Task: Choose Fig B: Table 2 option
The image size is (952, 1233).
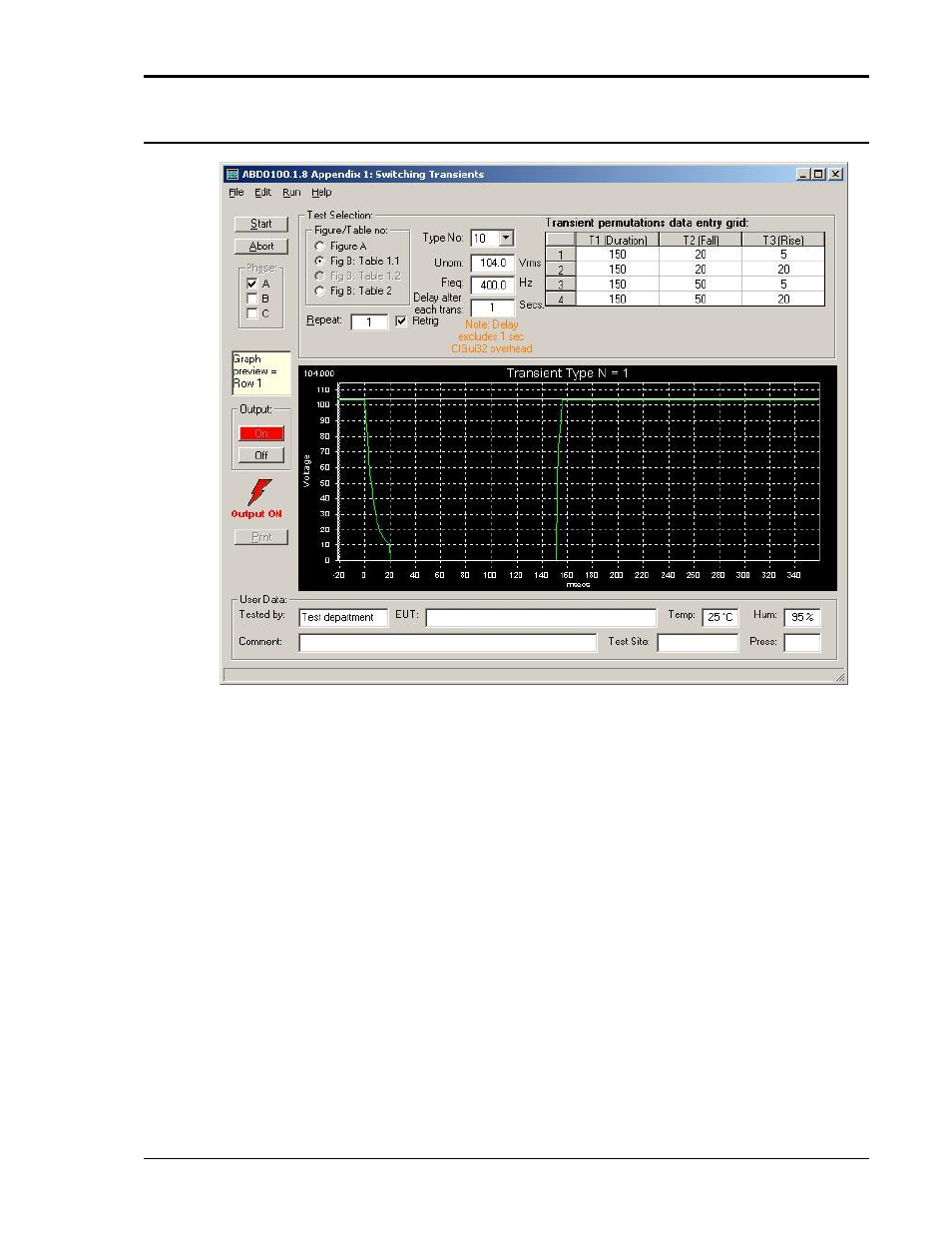Action: point(320,292)
